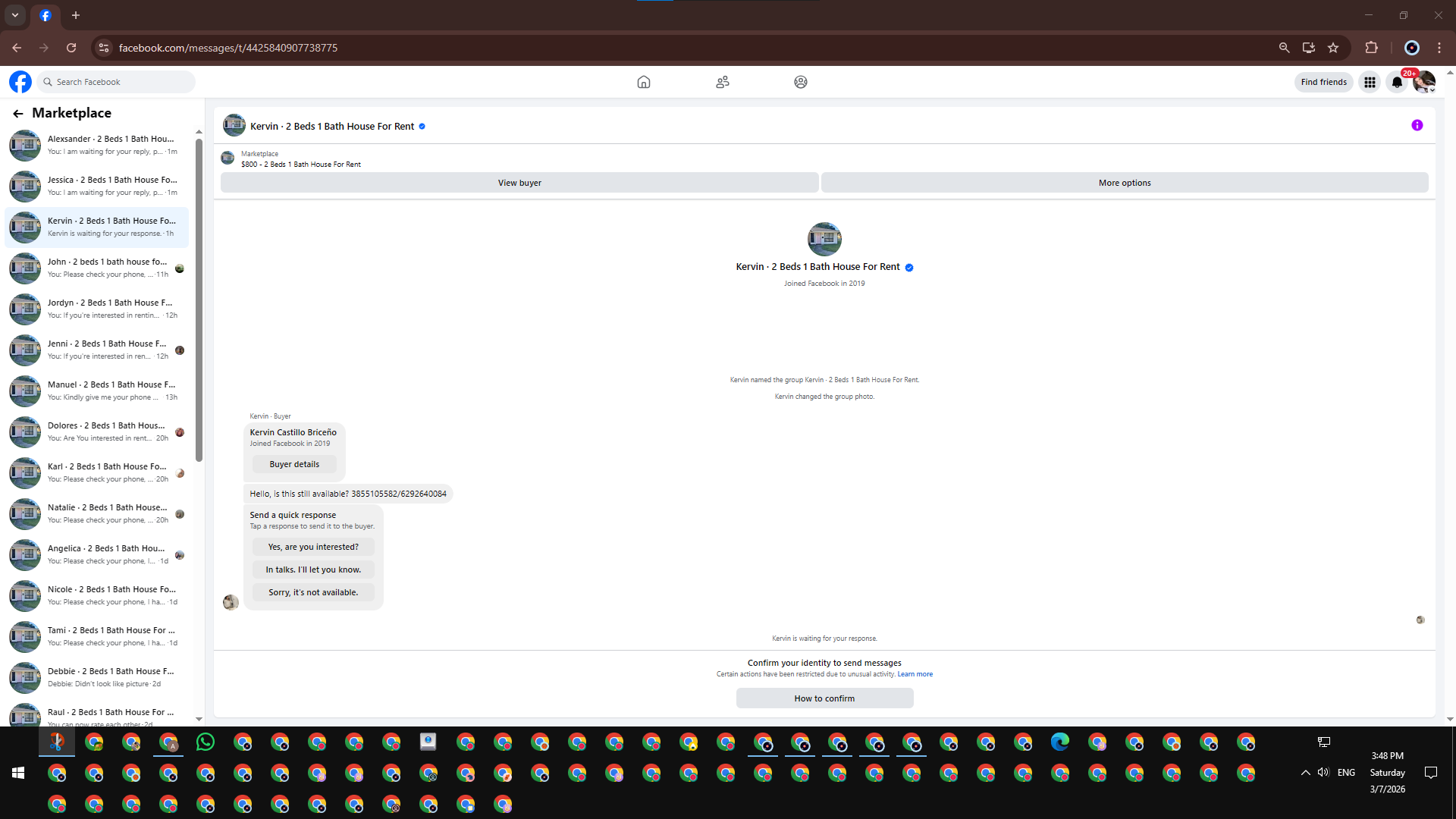This screenshot has height=819, width=1456.
Task: Click the View buyer button
Action: point(519,183)
